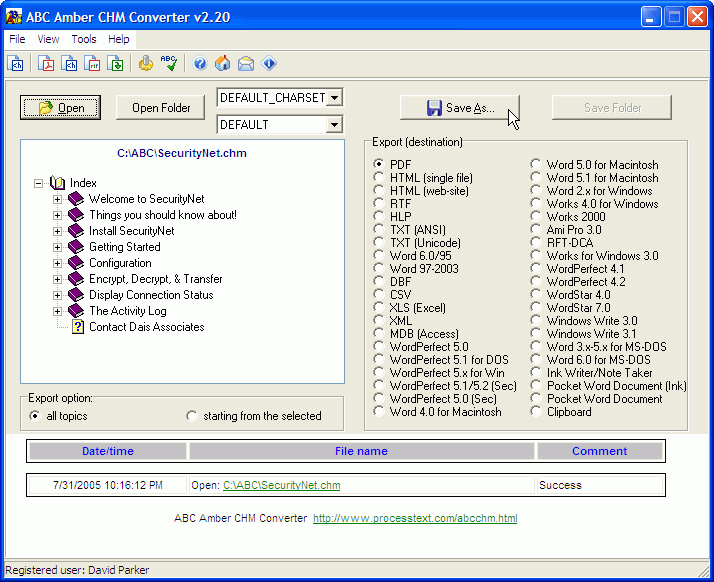The height and width of the screenshot is (582, 714).
Task: Select the Contact Dais Associates topic
Action: pyautogui.click(x=147, y=327)
